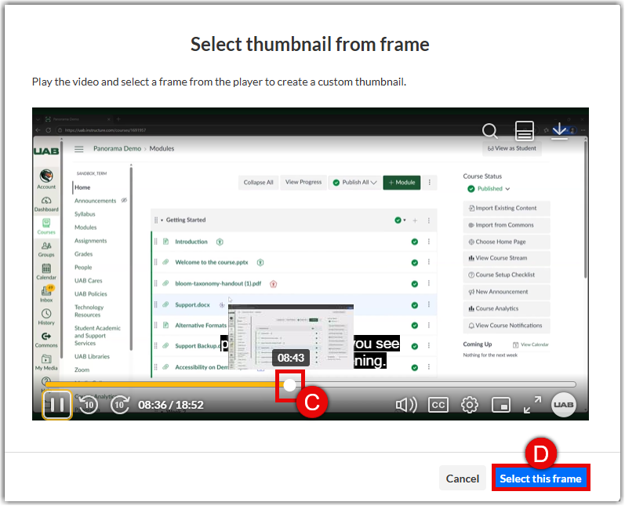The image size is (625, 506).
Task: Toggle publish status for bloom-taxonomy-handout row
Action: pyautogui.click(x=415, y=284)
